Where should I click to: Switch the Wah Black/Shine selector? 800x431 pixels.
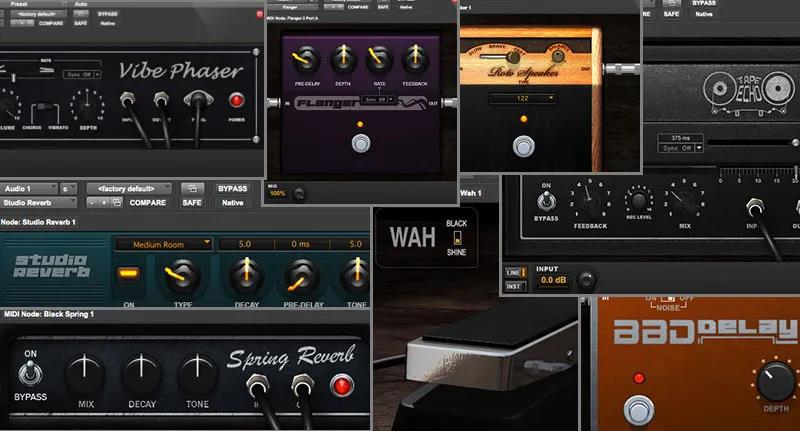[x=457, y=237]
